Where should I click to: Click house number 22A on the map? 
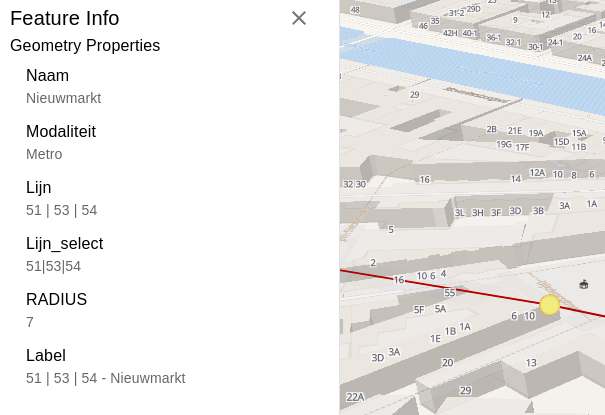[x=355, y=397]
